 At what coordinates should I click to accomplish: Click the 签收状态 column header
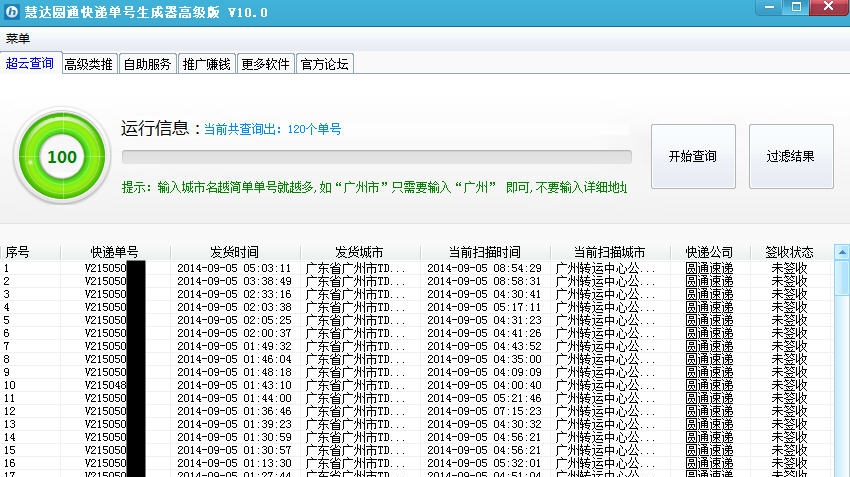pos(789,252)
